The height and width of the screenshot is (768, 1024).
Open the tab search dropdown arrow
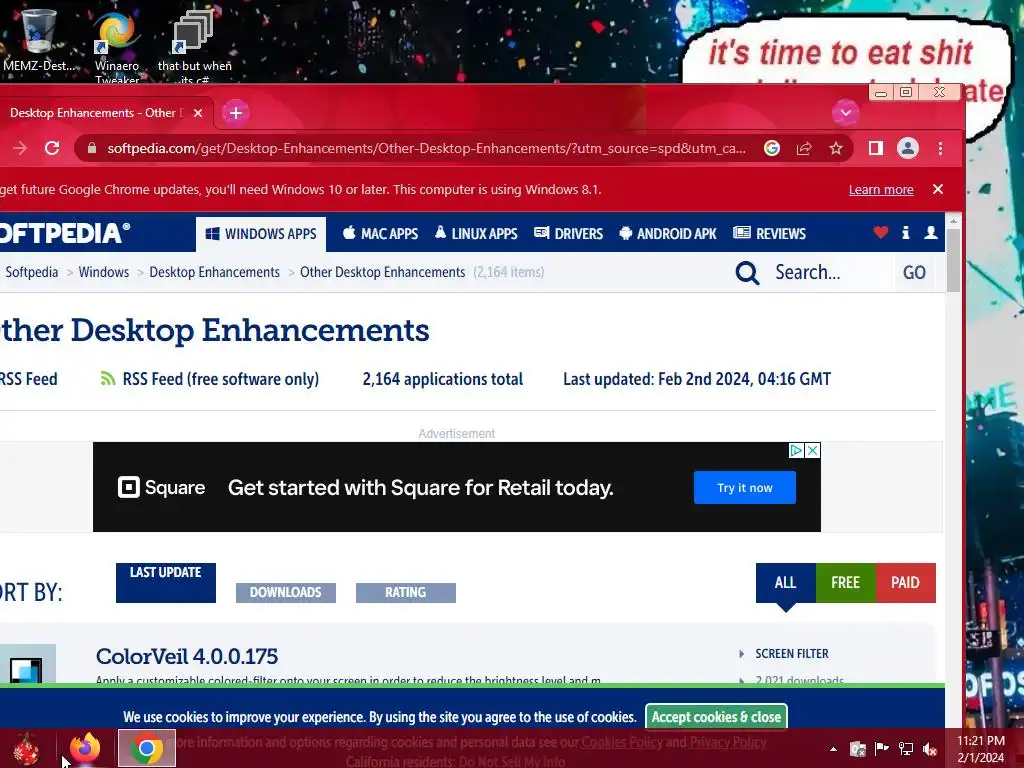pyautogui.click(x=846, y=113)
